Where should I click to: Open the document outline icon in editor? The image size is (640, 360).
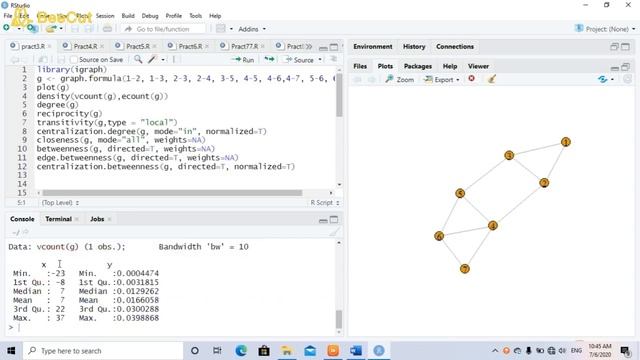pos(333,59)
